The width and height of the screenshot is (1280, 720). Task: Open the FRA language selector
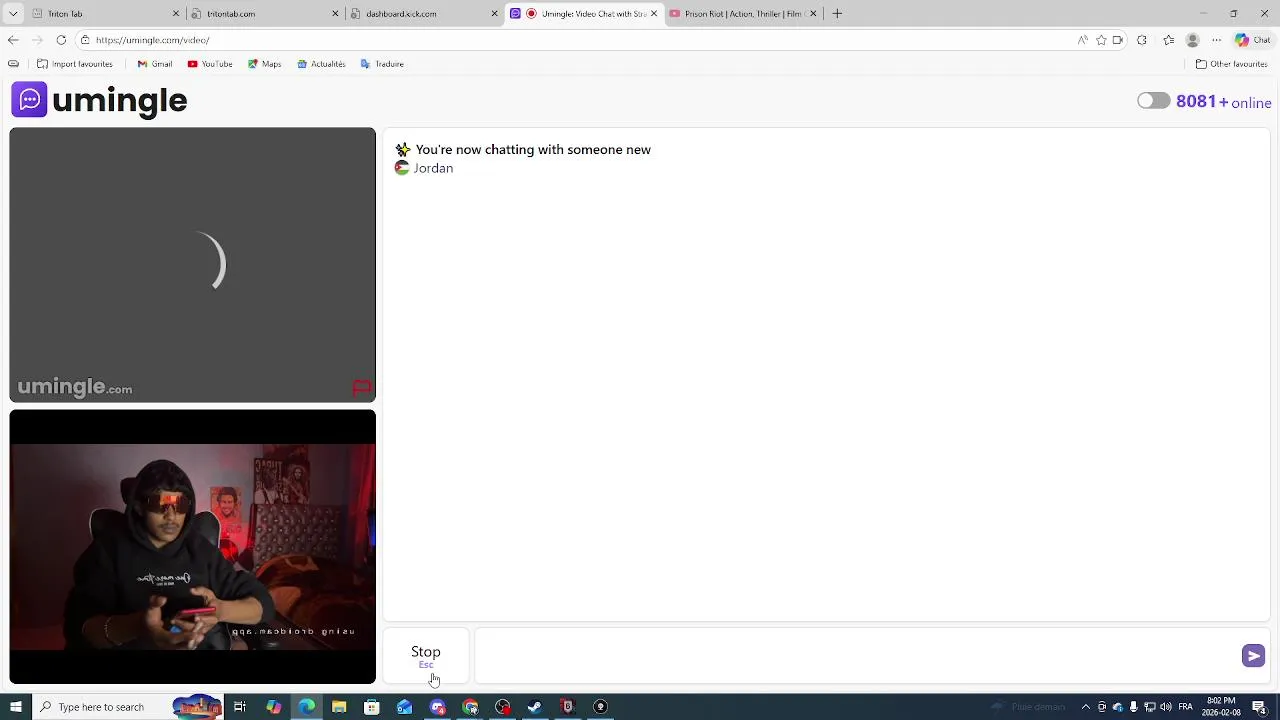pyautogui.click(x=1186, y=707)
